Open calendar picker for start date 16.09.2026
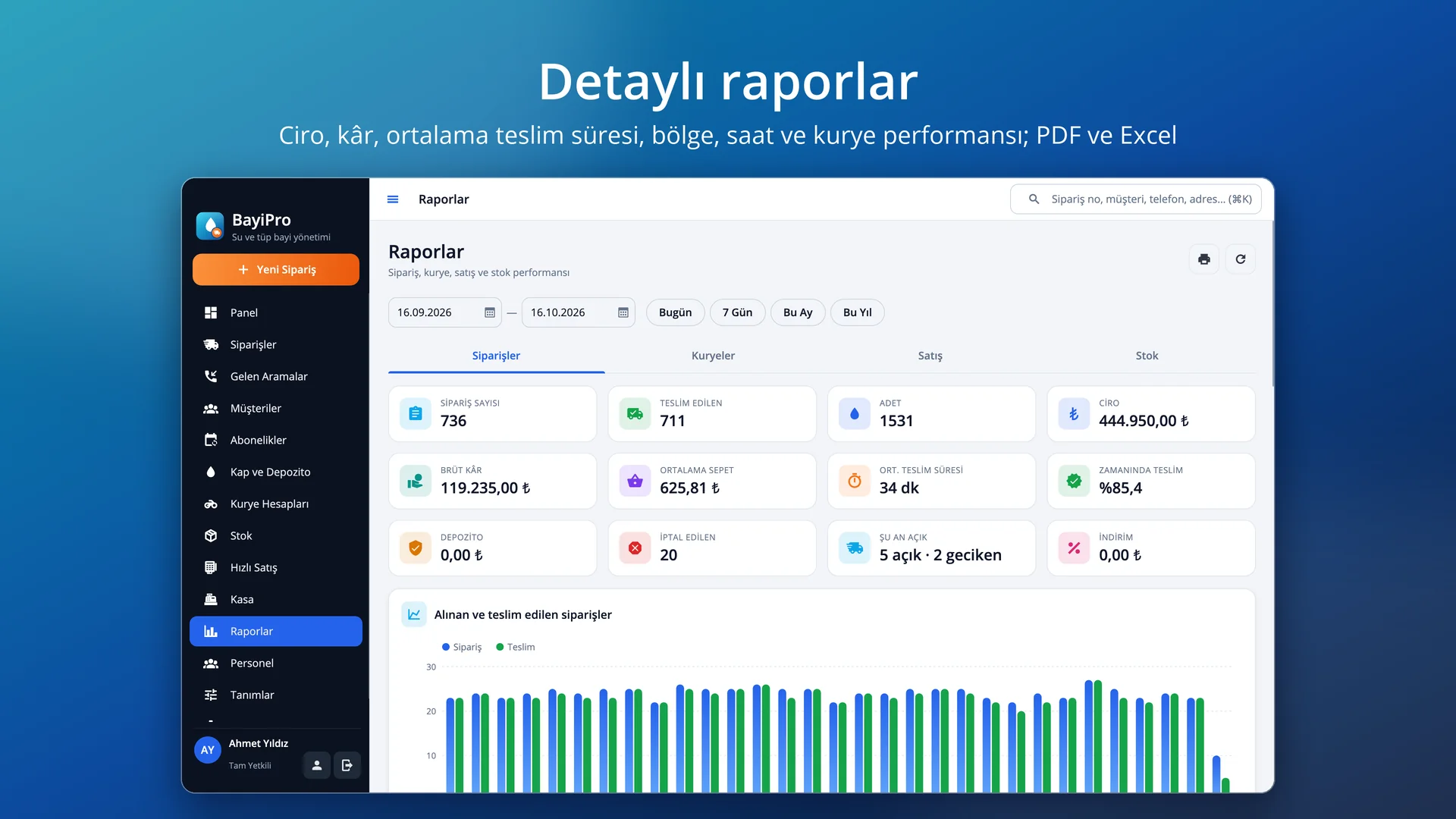 (490, 312)
